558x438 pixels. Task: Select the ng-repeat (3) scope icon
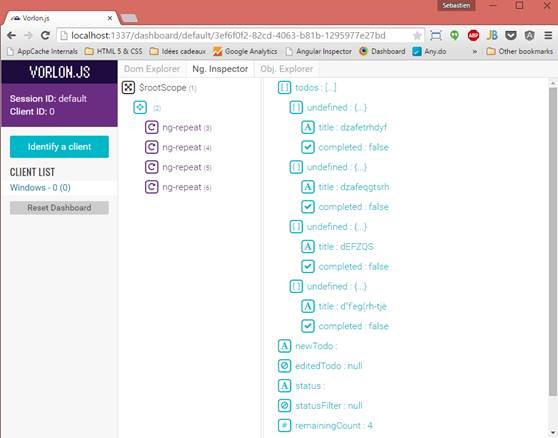tap(152, 127)
